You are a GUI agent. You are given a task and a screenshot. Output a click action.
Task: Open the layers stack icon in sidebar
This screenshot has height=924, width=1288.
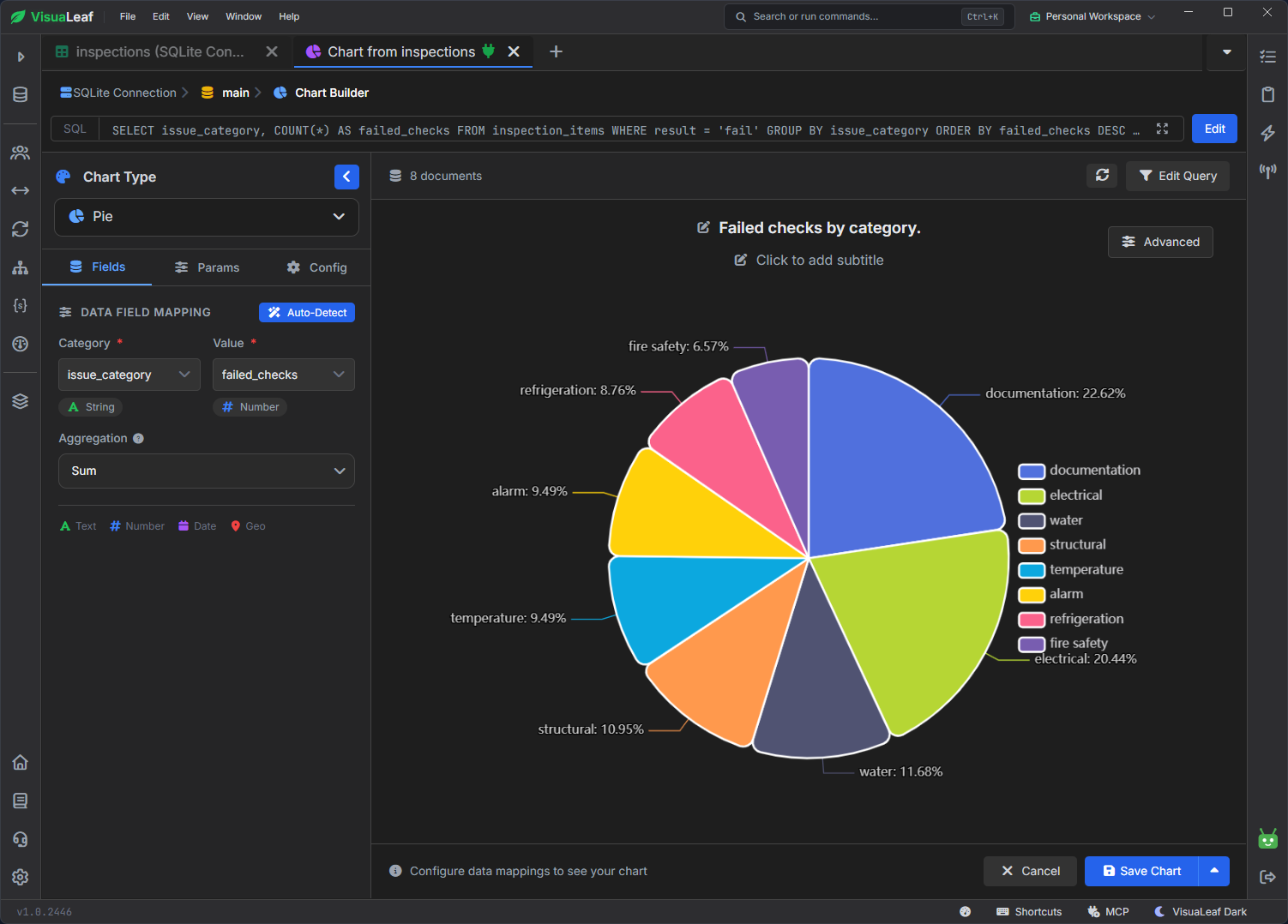pos(21,401)
